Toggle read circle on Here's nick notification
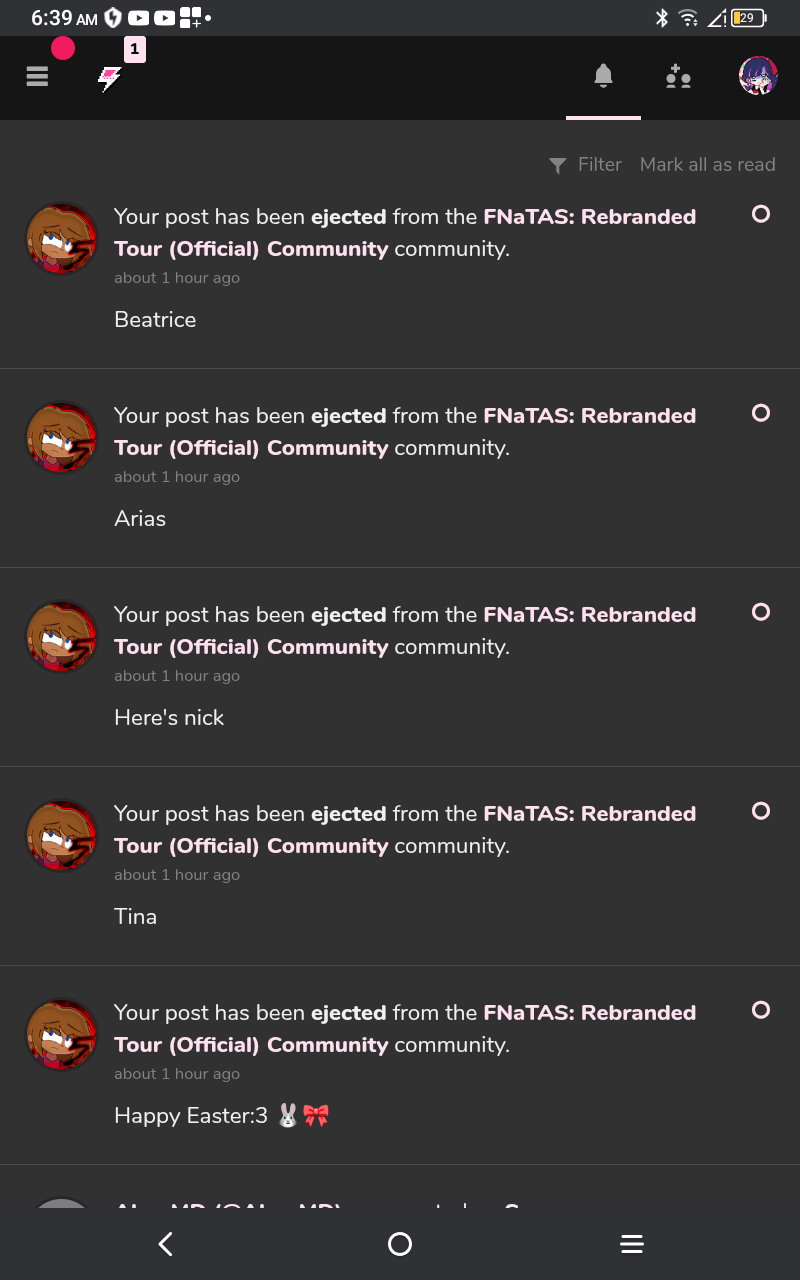The height and width of the screenshot is (1280, 800). tap(761, 611)
